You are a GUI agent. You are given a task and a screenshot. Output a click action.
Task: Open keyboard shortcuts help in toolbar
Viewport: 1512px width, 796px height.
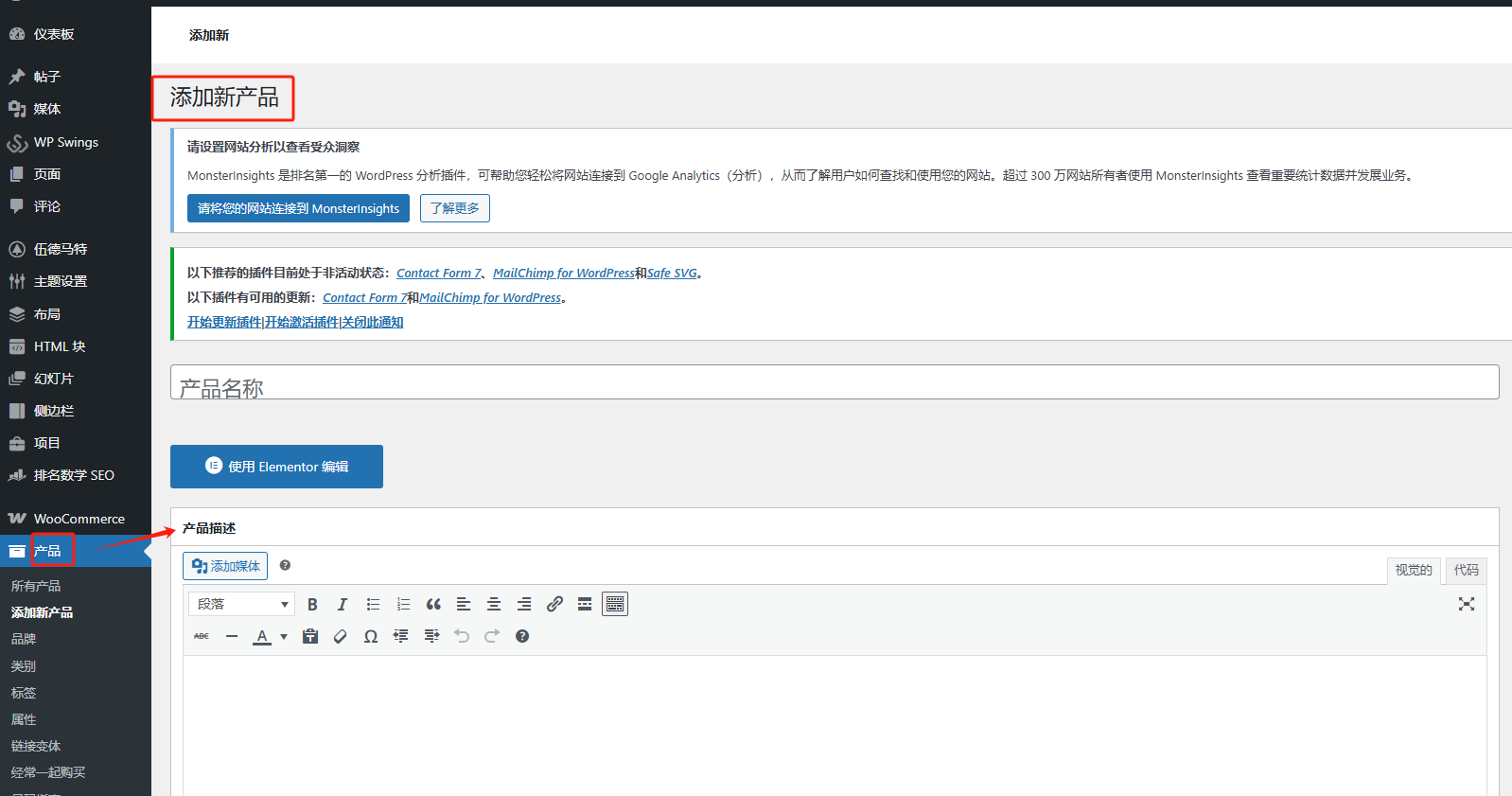point(522,636)
